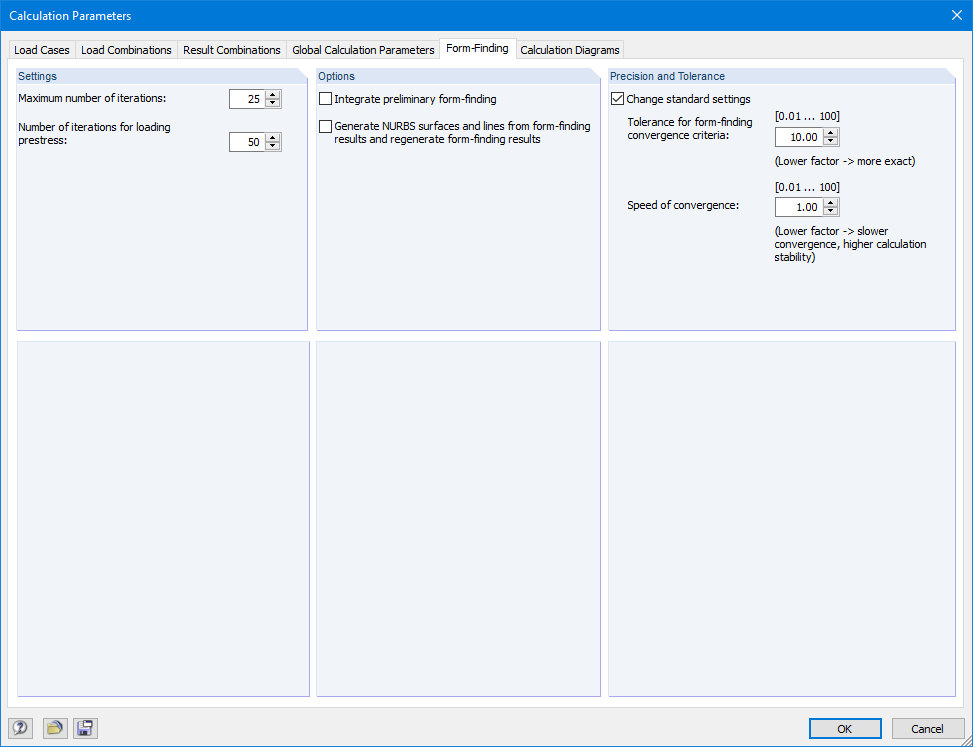The height and width of the screenshot is (747, 973).
Task: Open the Calculation Diagrams tab
Action: 570,49
